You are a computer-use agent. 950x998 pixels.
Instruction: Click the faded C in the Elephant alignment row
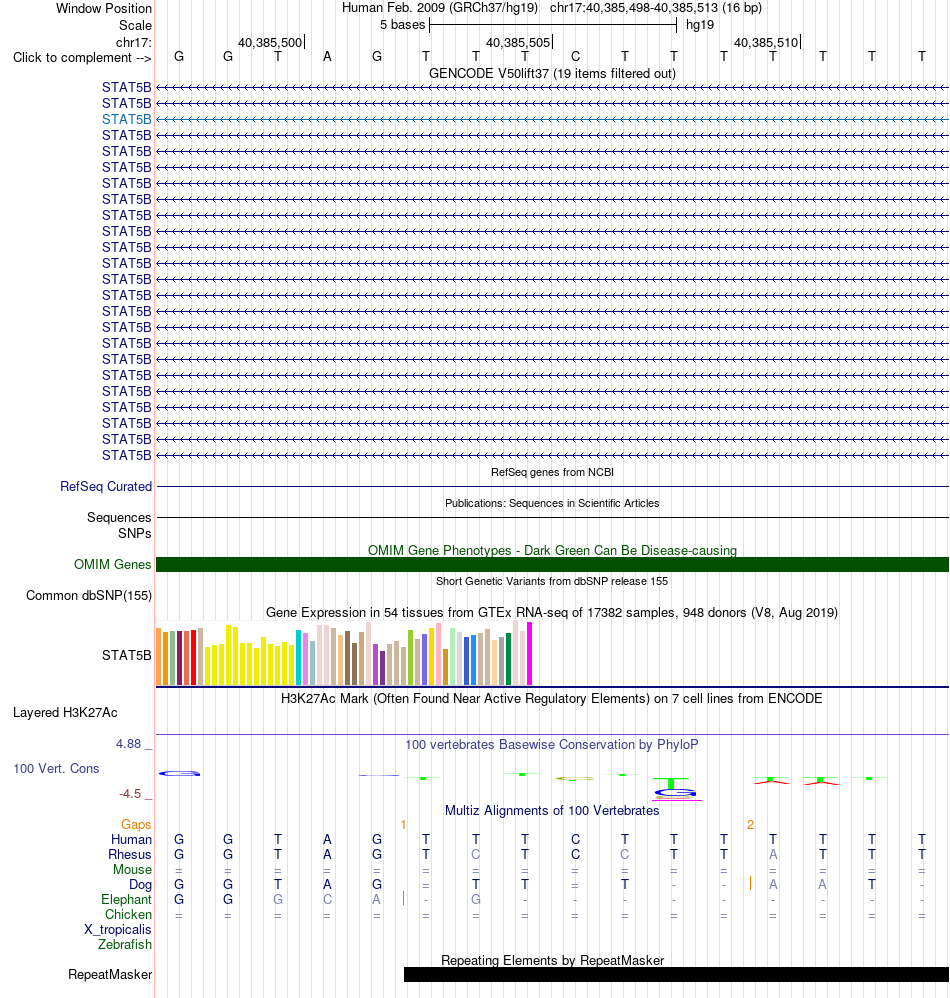coord(327,899)
